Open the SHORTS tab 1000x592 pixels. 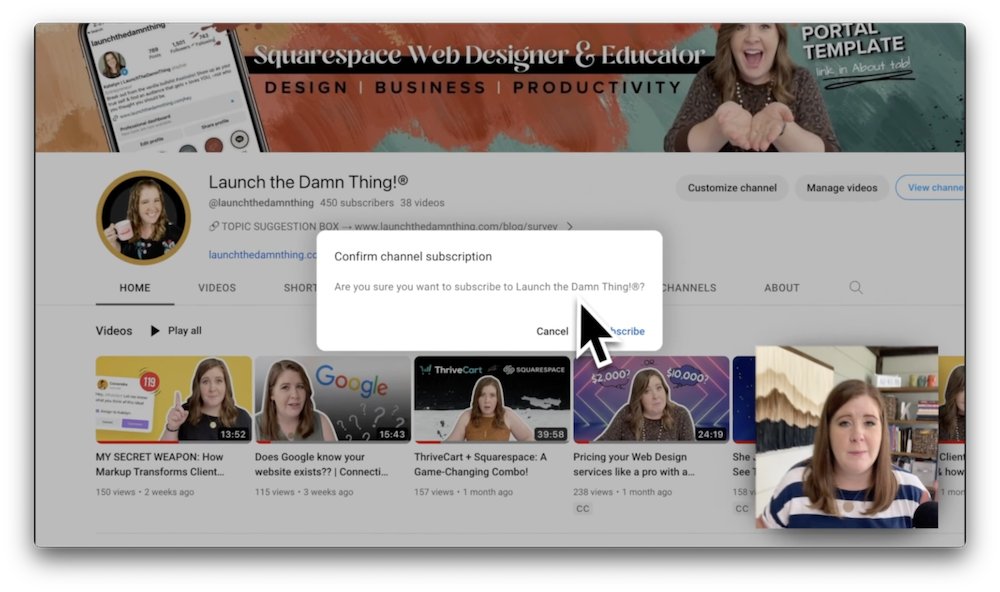point(300,288)
